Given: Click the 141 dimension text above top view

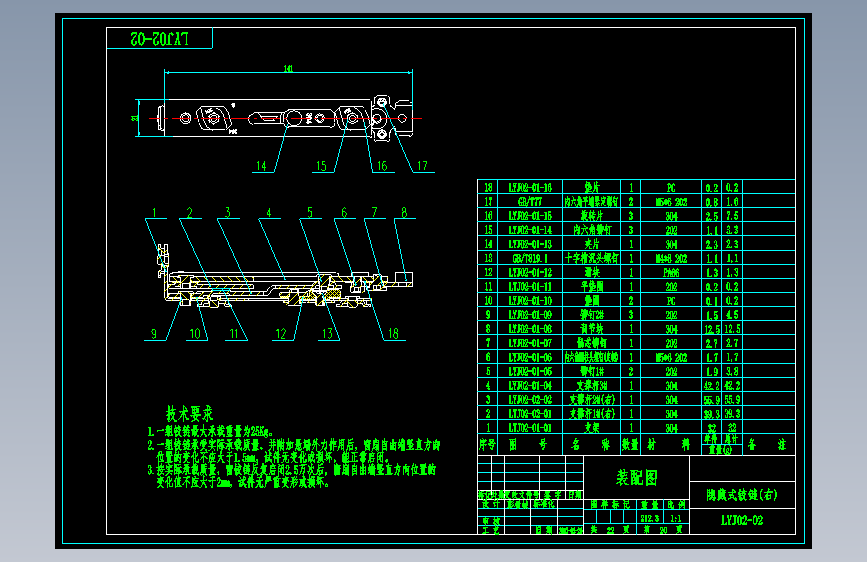Looking at the screenshot, I should click(x=288, y=69).
